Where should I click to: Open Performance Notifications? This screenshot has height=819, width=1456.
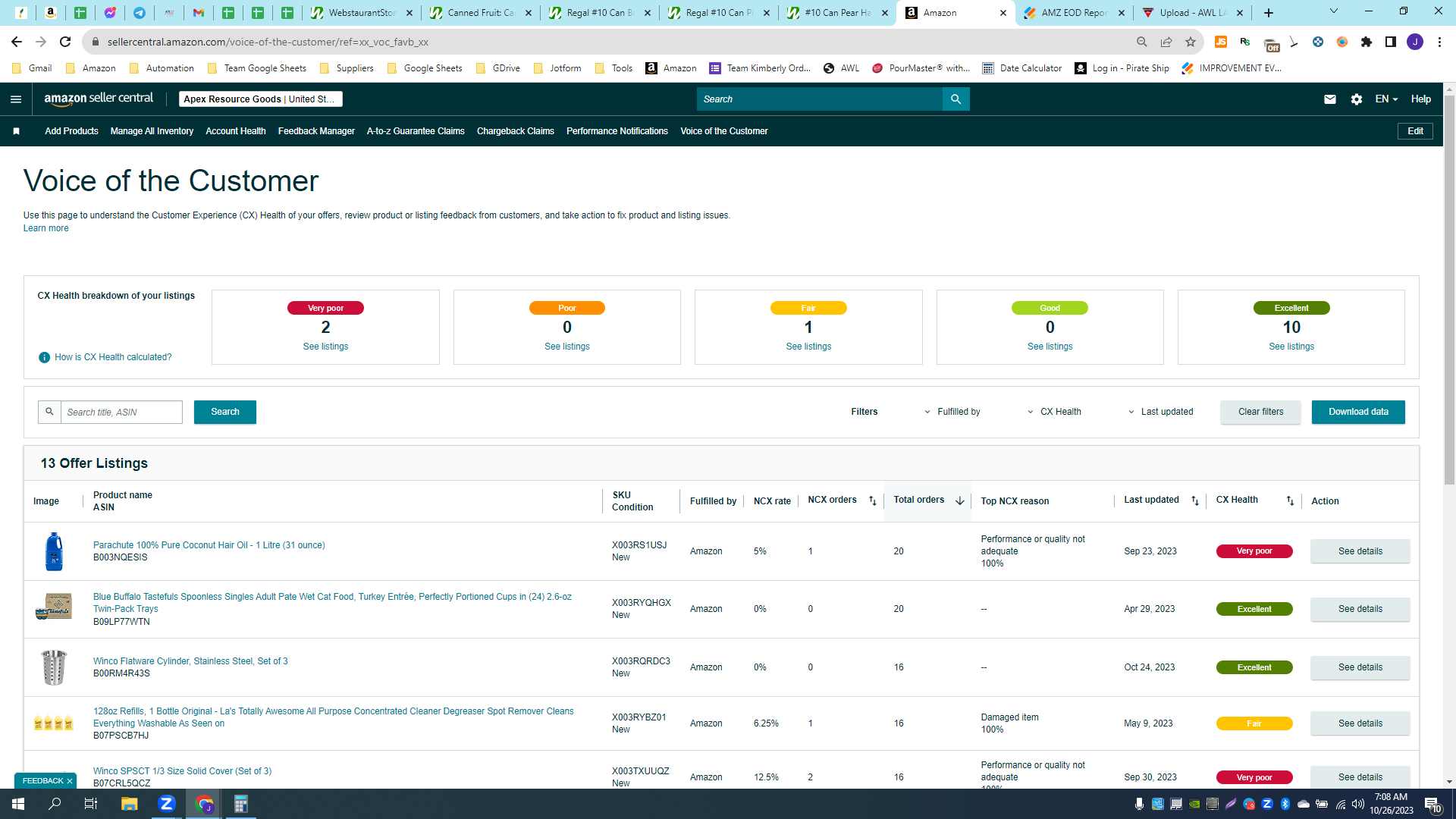[x=617, y=131]
